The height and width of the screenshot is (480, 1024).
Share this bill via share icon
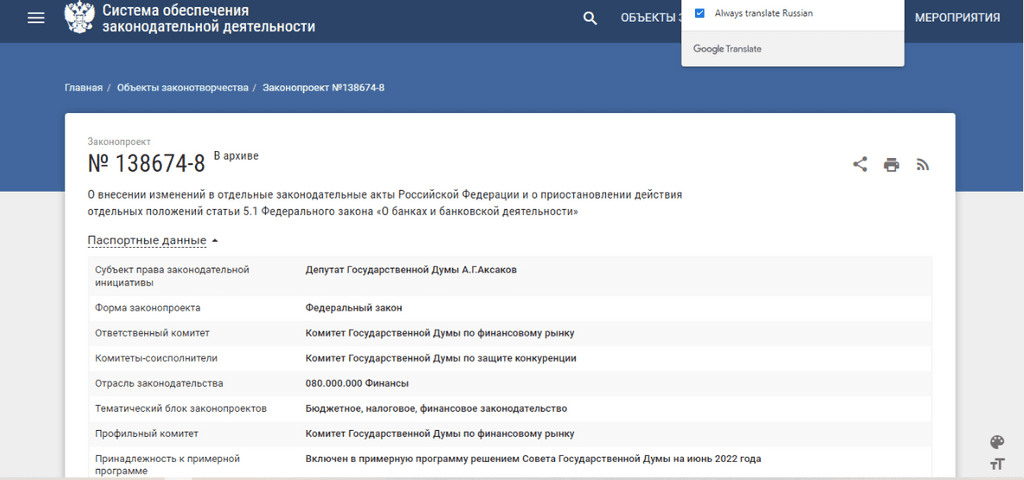pos(860,165)
